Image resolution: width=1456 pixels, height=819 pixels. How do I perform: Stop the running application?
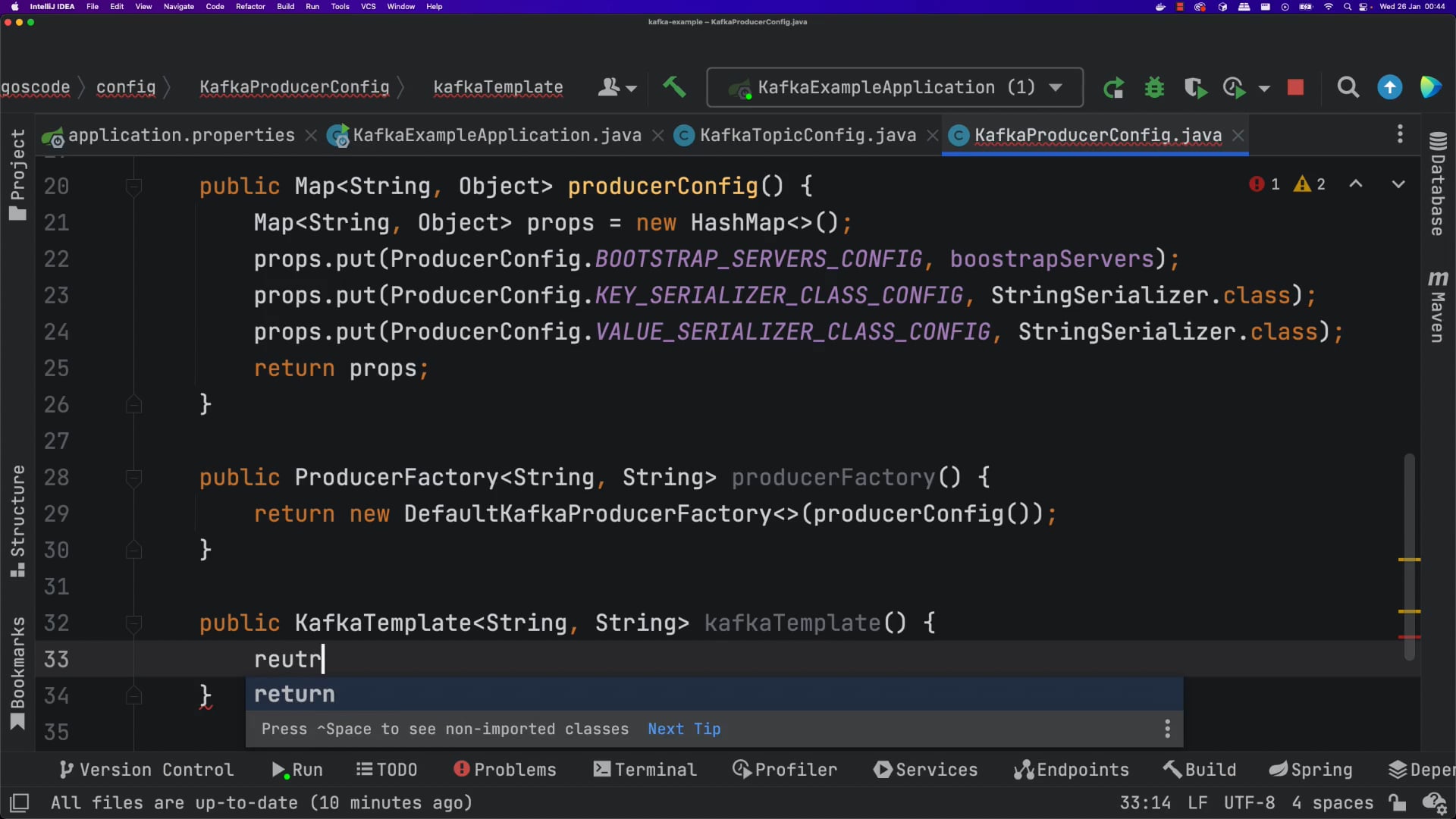click(1296, 87)
